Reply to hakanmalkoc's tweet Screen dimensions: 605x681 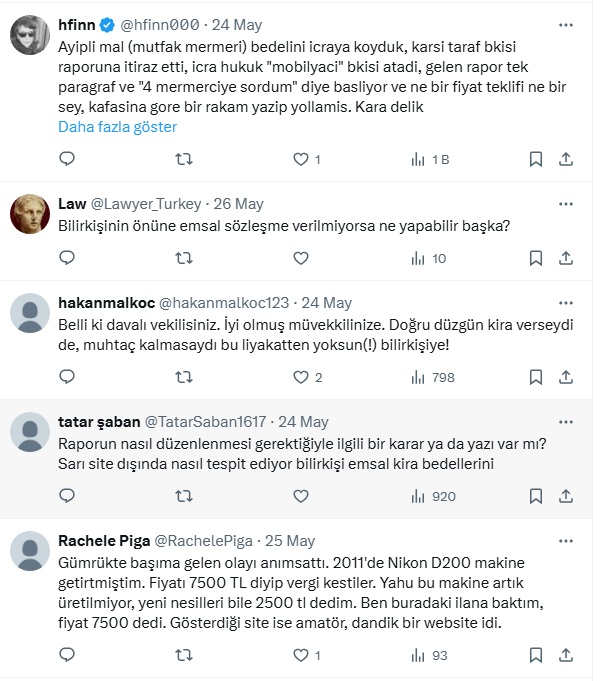(x=67, y=377)
